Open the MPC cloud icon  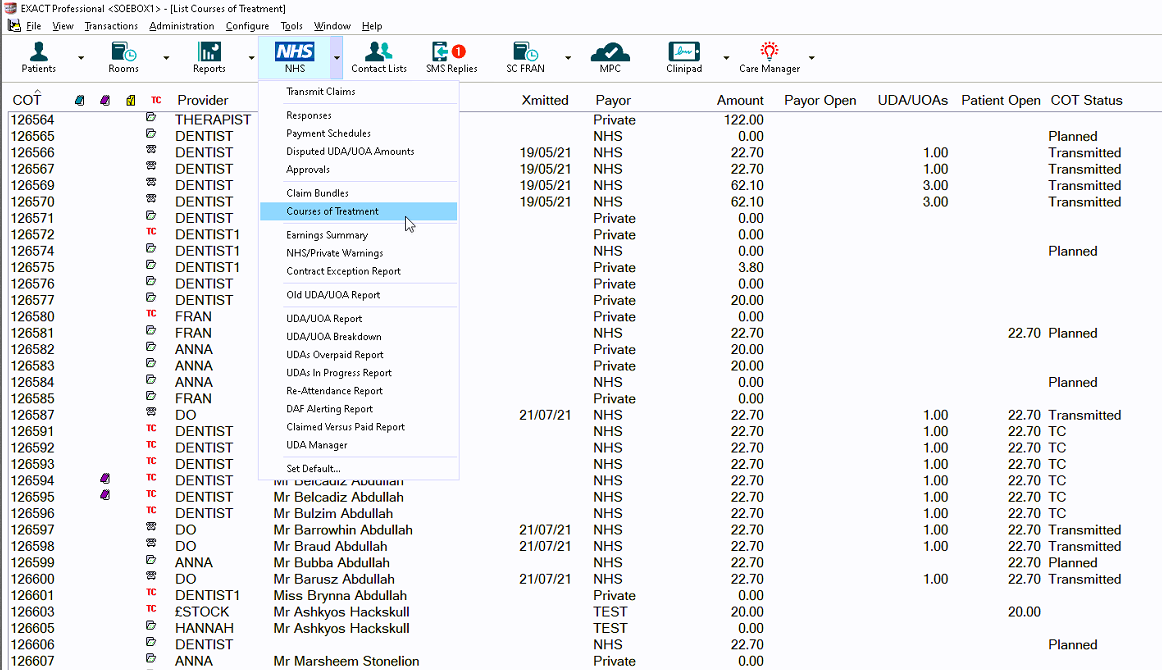610,57
